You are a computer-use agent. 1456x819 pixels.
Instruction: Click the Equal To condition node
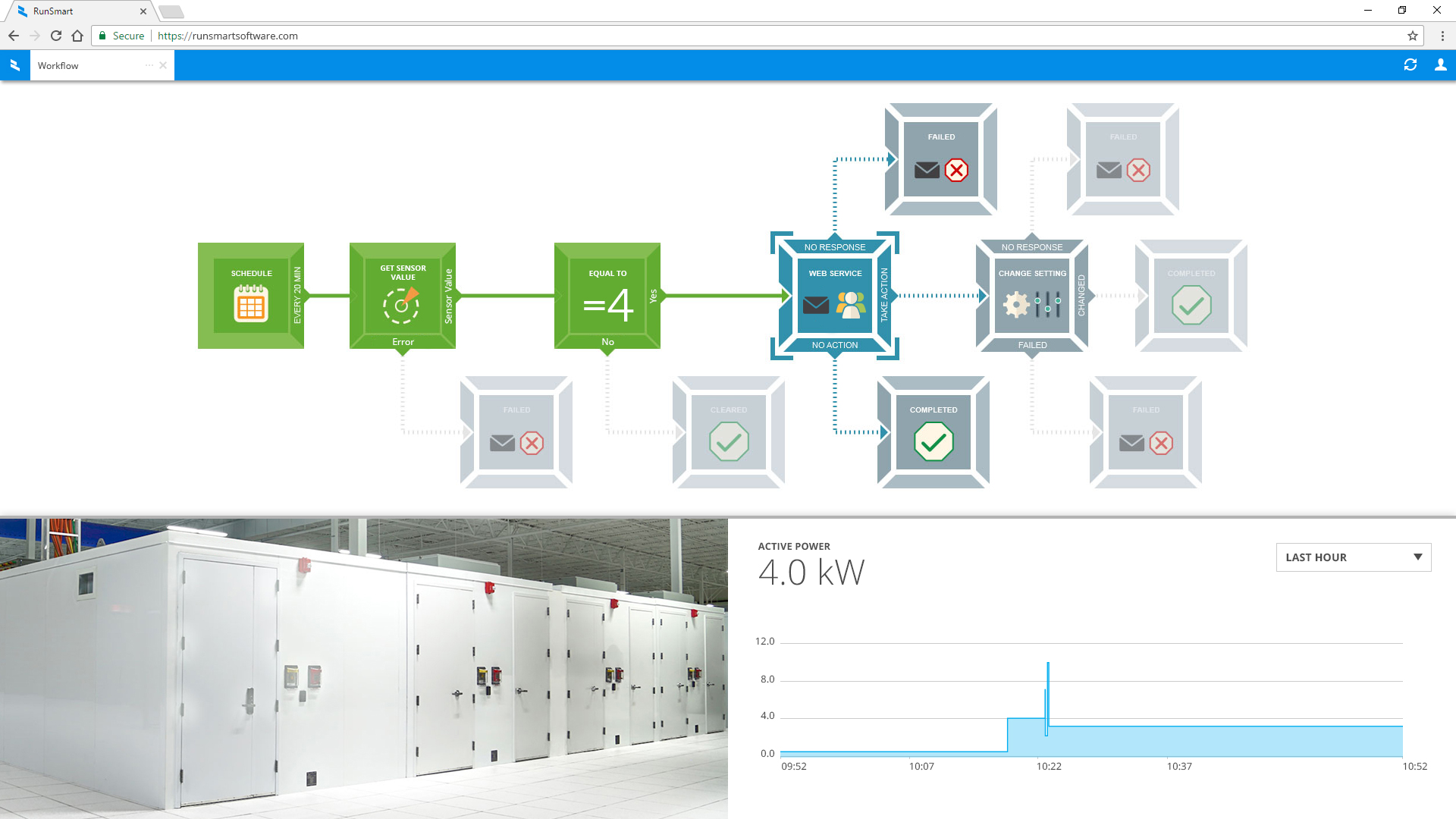click(605, 295)
